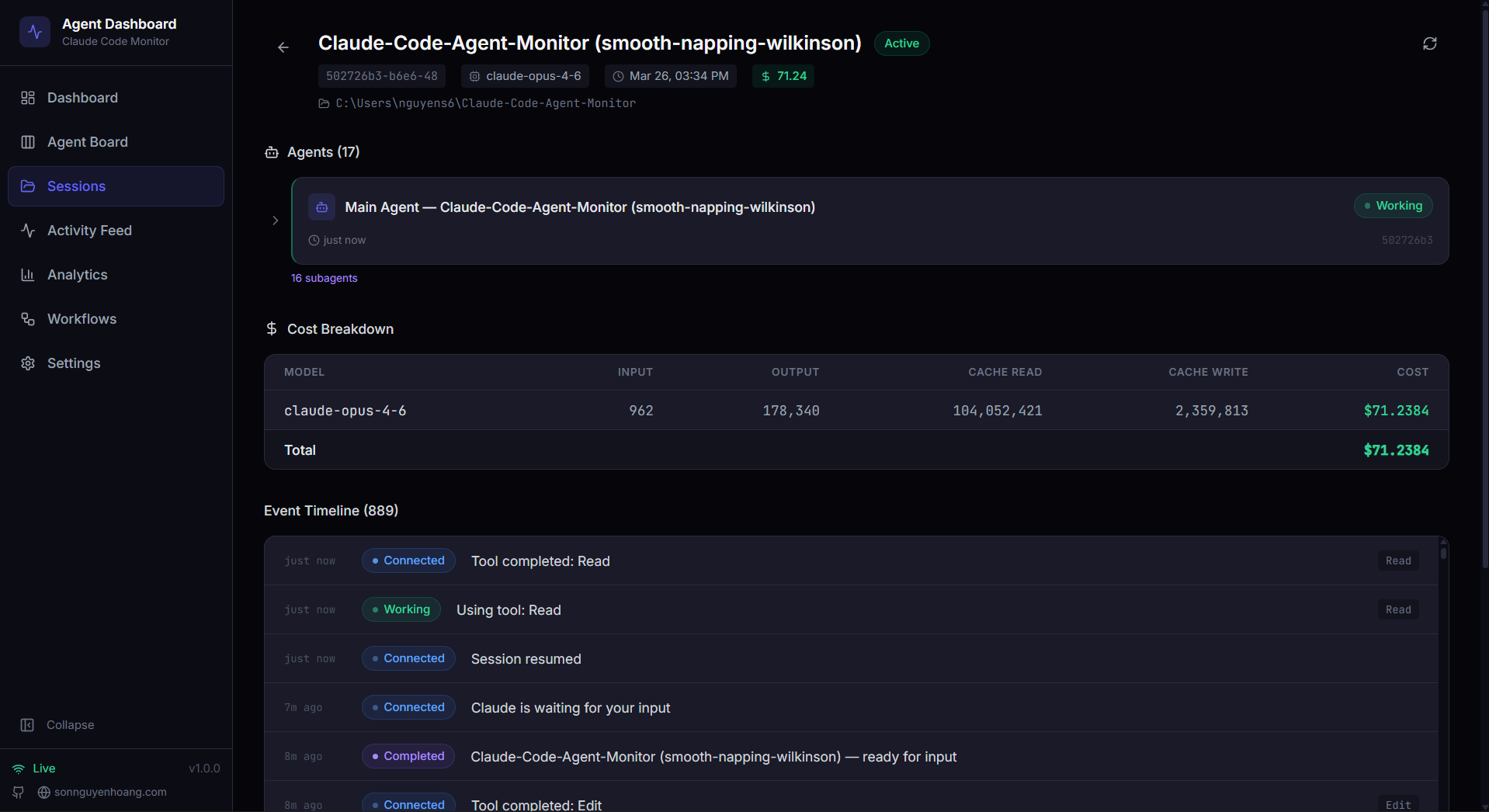This screenshot has height=812, width=1489.
Task: Click the C:\Users\nguyens6 project path
Action: 485,103
